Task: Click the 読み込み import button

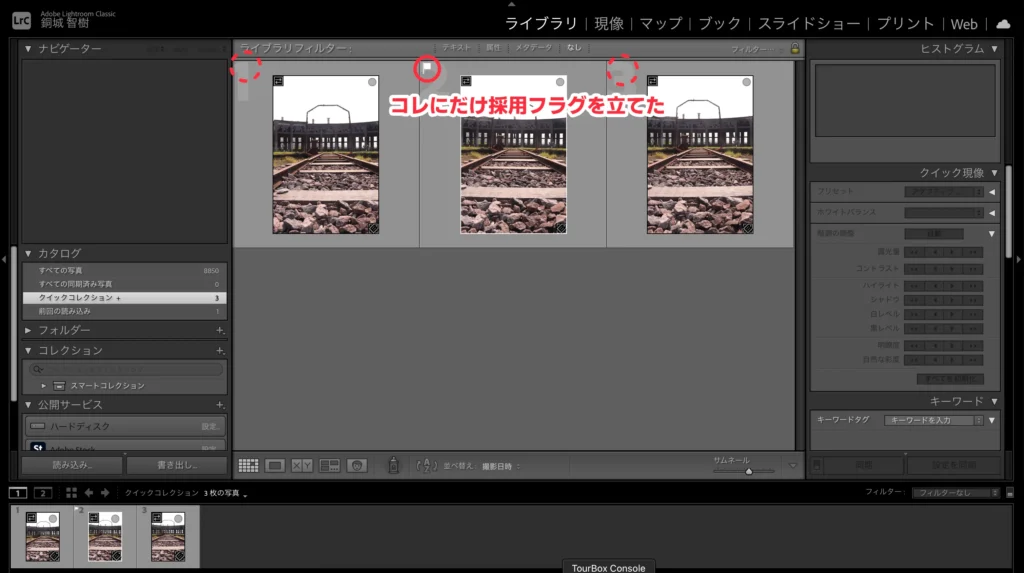Action: point(72,465)
